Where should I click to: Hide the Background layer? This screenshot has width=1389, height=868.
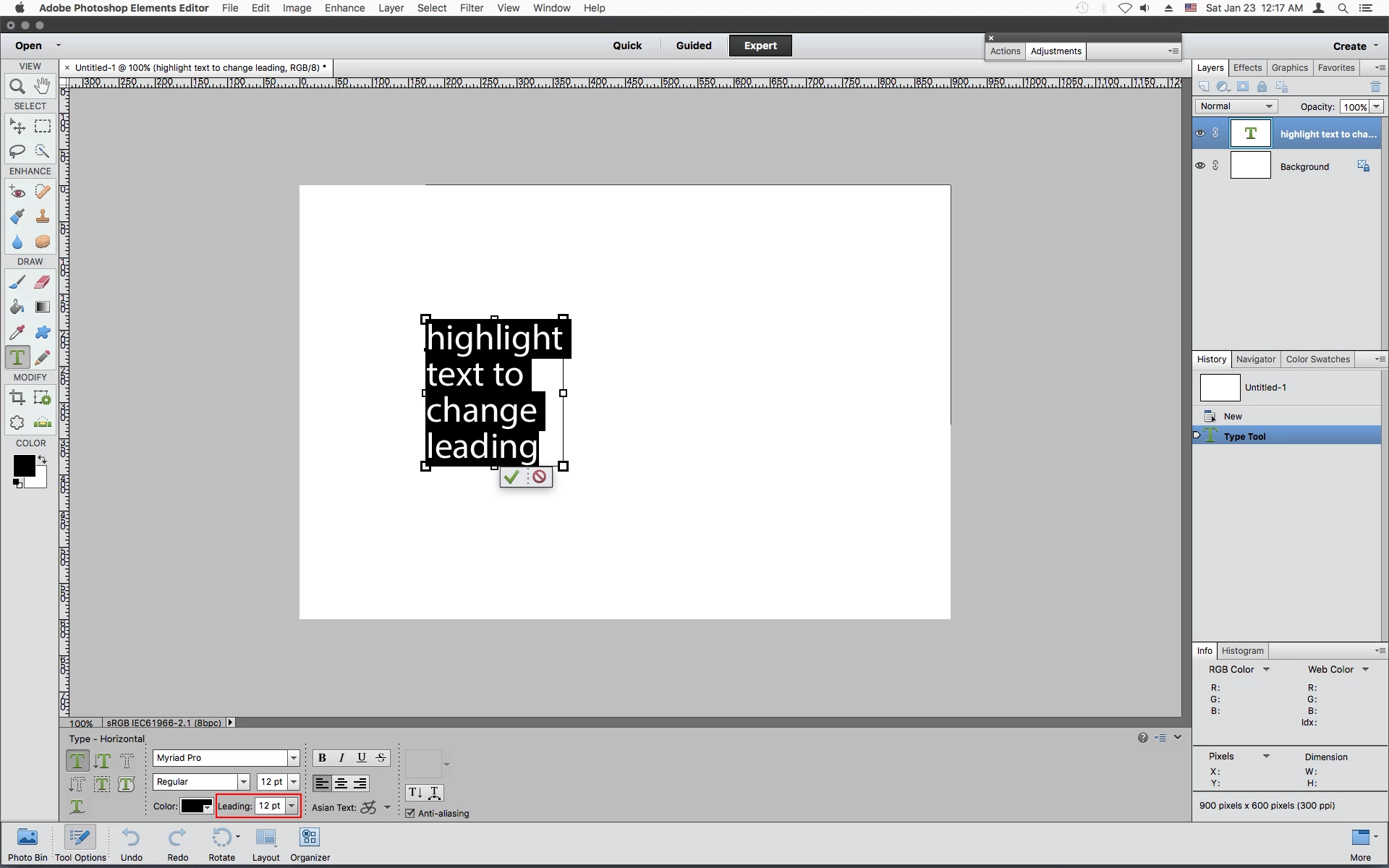[x=1200, y=166]
